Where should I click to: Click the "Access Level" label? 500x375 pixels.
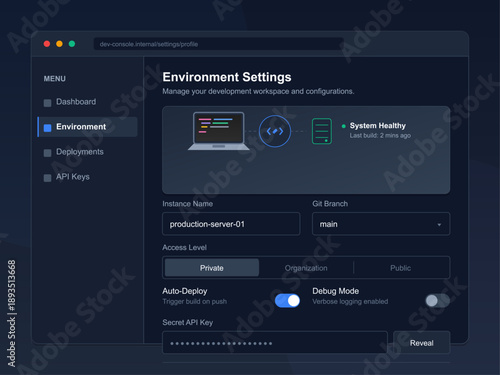[184, 247]
